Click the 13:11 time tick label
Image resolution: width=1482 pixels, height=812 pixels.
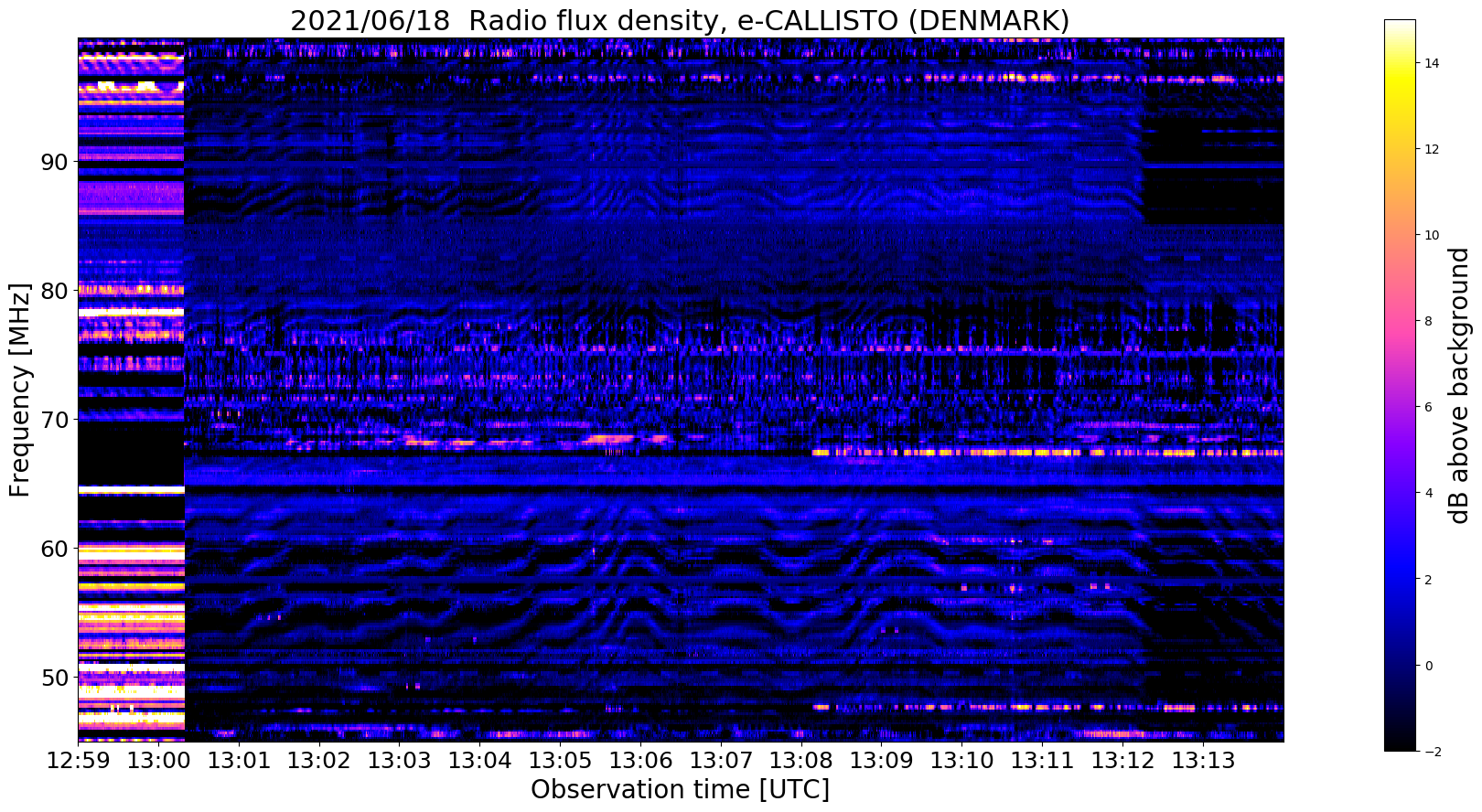[1042, 760]
